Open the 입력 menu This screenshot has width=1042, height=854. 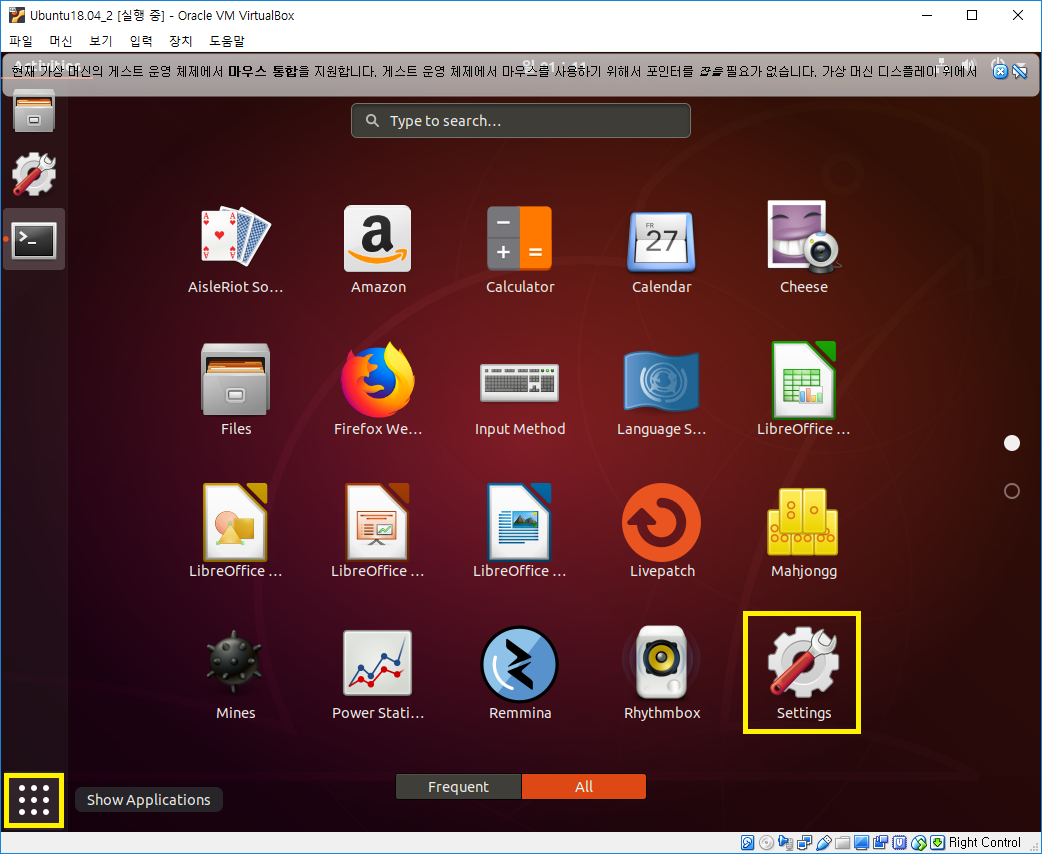141,41
